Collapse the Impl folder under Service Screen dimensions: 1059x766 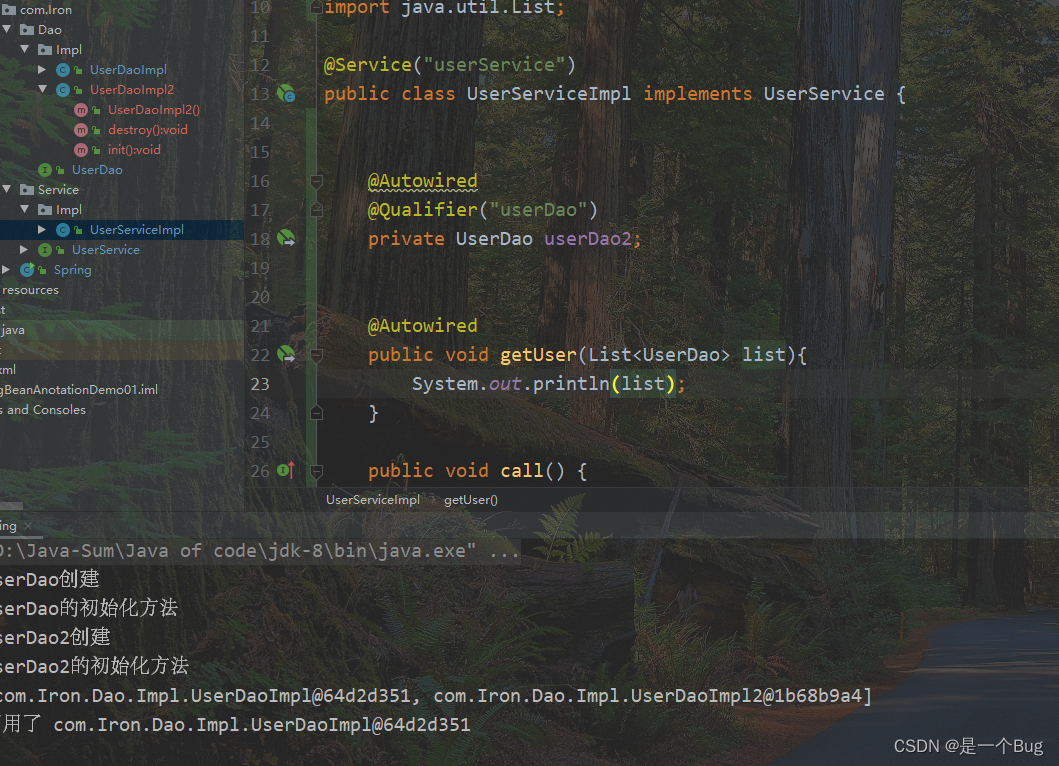(25, 209)
